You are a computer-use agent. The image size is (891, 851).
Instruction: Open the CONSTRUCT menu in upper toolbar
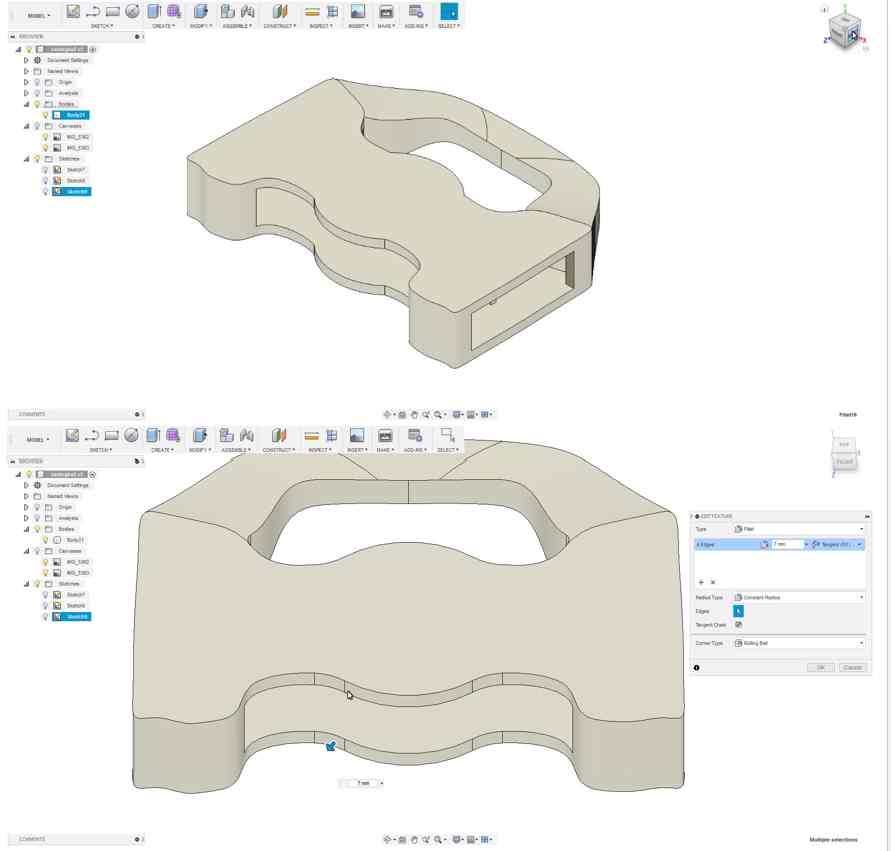click(279, 26)
